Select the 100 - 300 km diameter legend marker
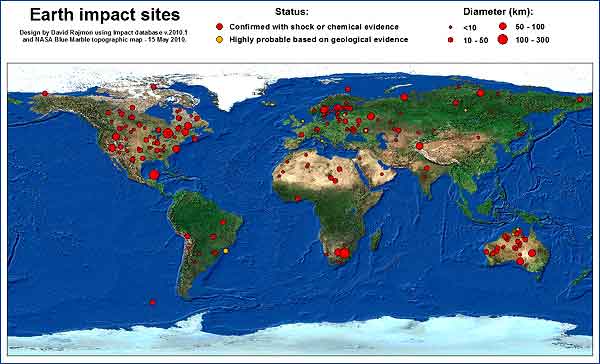The image size is (600, 364). (x=503, y=39)
